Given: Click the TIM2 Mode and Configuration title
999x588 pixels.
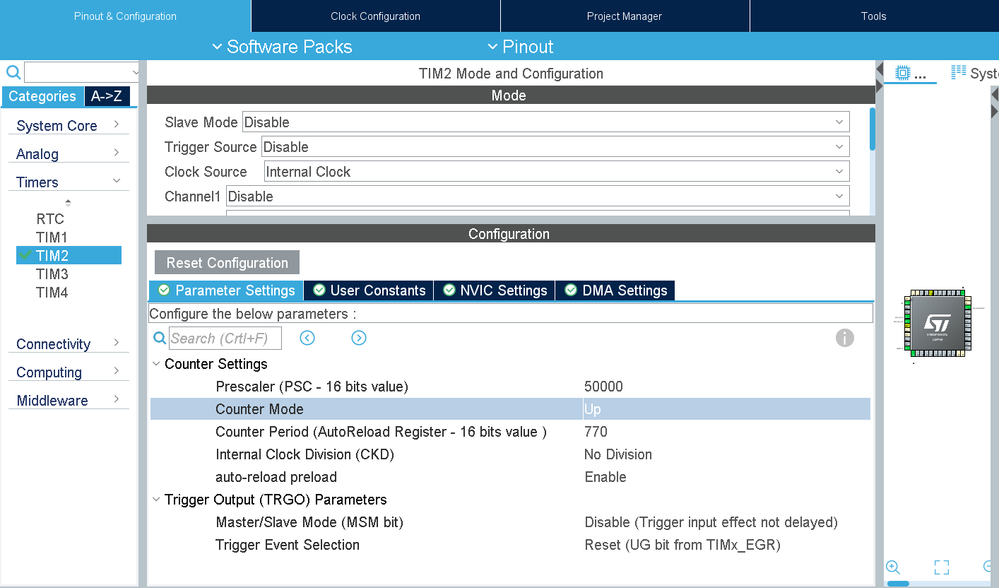Looking at the screenshot, I should pyautogui.click(x=511, y=73).
